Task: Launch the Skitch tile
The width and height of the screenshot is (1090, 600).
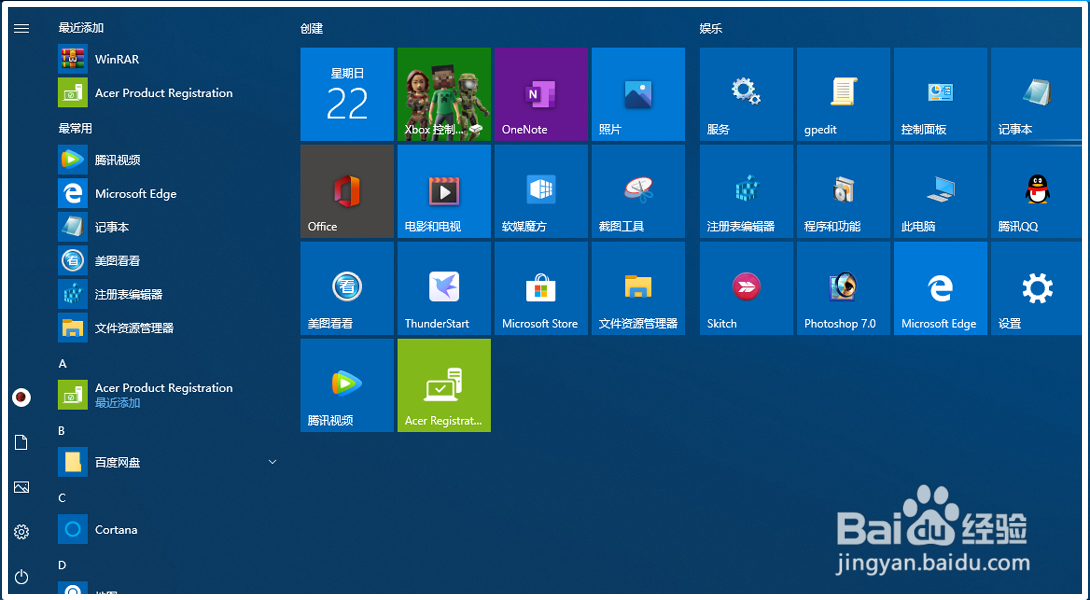Action: coord(747,289)
